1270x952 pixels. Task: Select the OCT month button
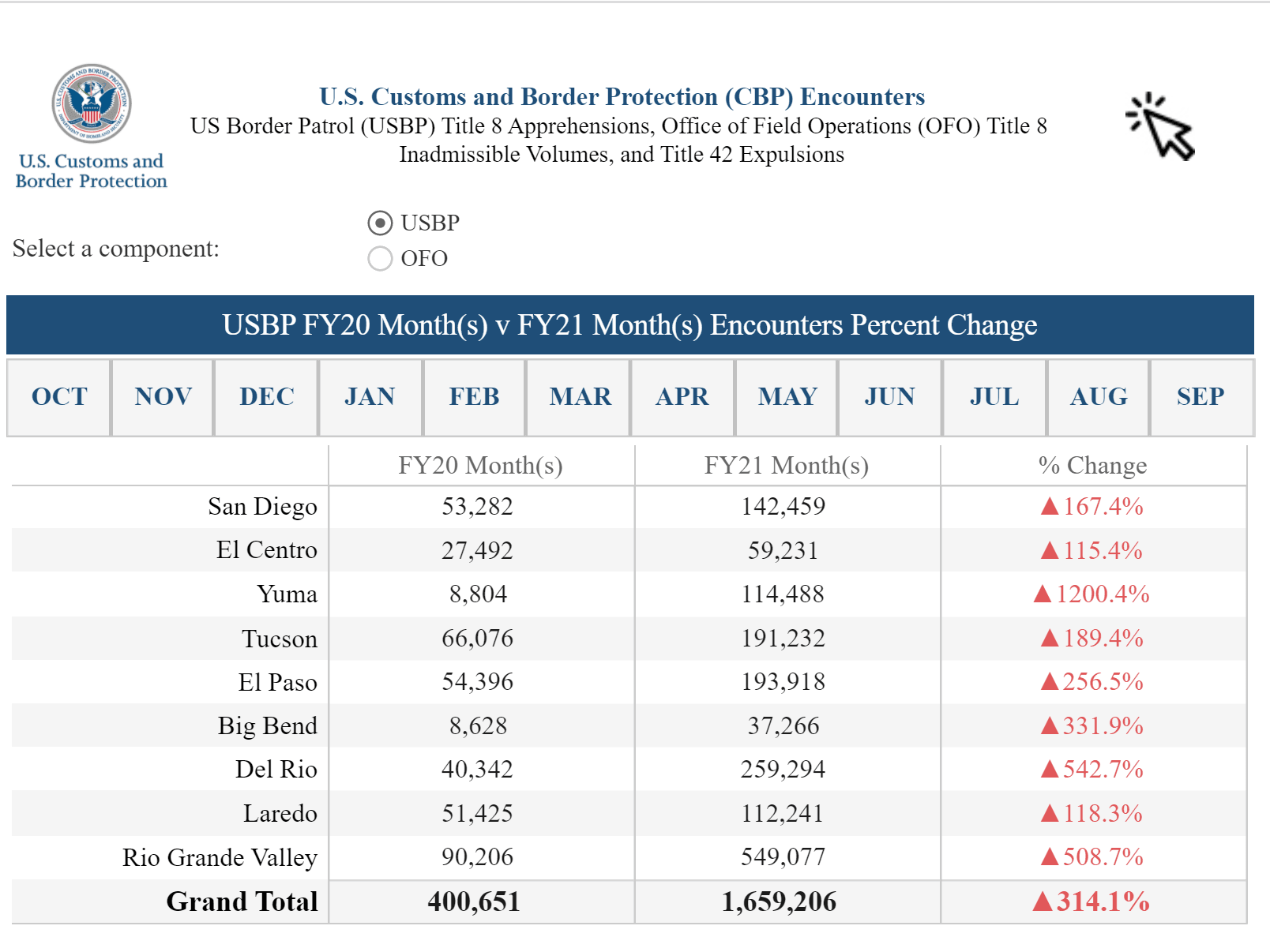pos(59,397)
